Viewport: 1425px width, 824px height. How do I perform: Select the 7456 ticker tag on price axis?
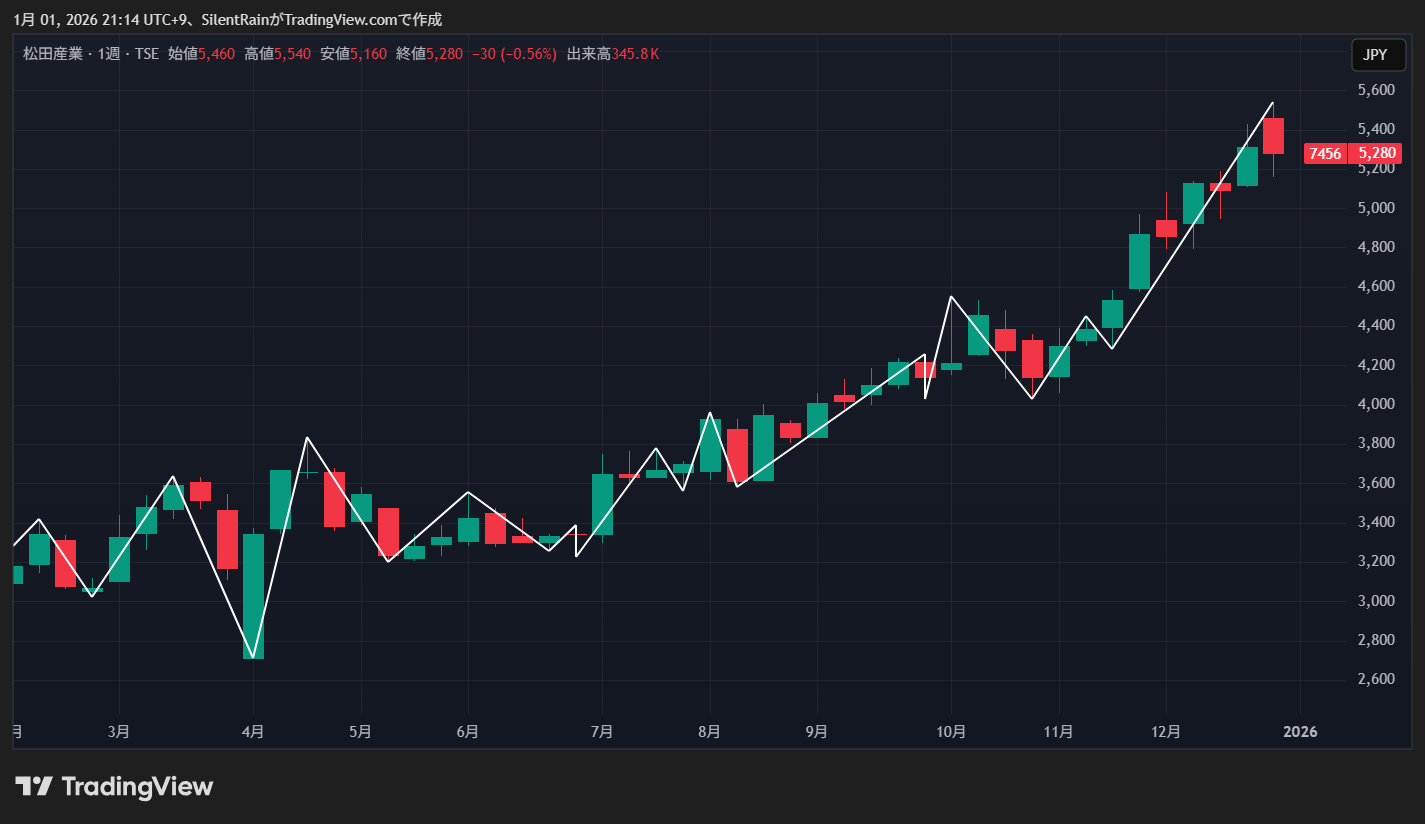coord(1325,153)
